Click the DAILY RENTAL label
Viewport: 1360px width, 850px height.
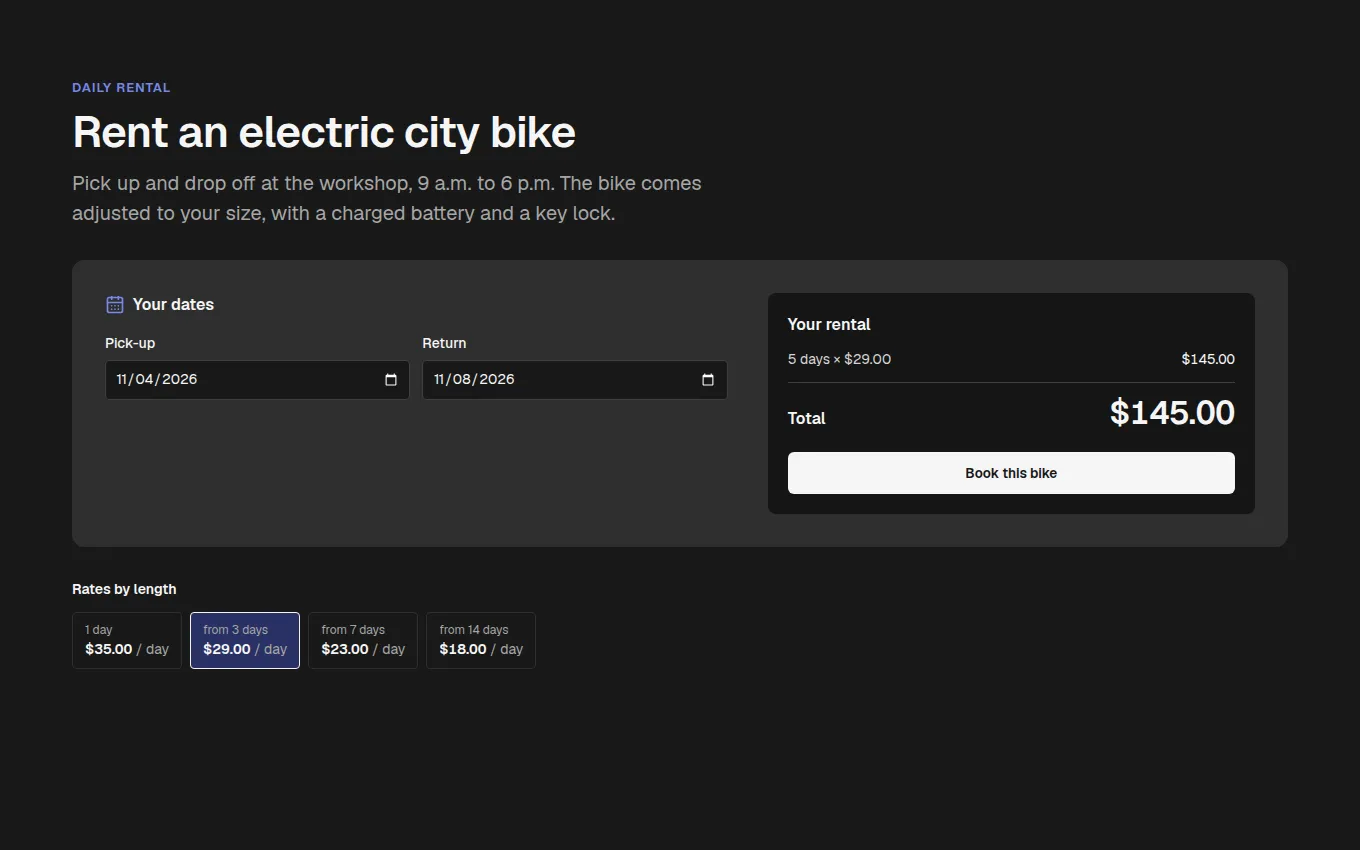pyautogui.click(x=121, y=88)
